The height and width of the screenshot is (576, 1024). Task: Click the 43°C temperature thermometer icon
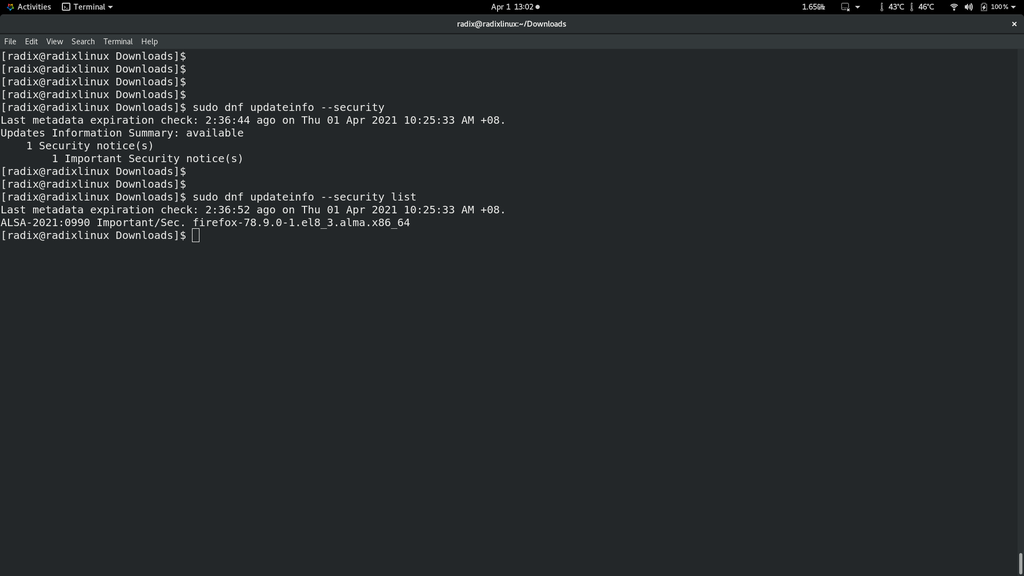point(881,7)
